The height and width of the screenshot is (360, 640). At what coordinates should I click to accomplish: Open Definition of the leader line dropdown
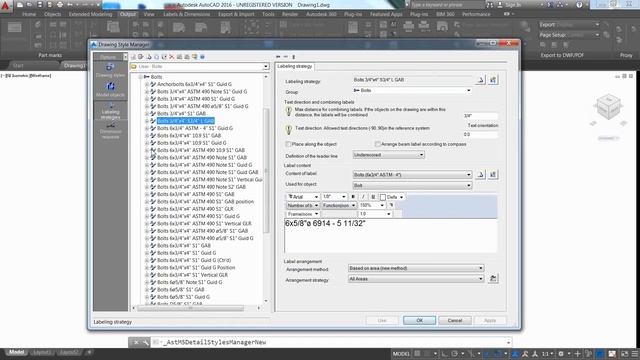(389, 155)
